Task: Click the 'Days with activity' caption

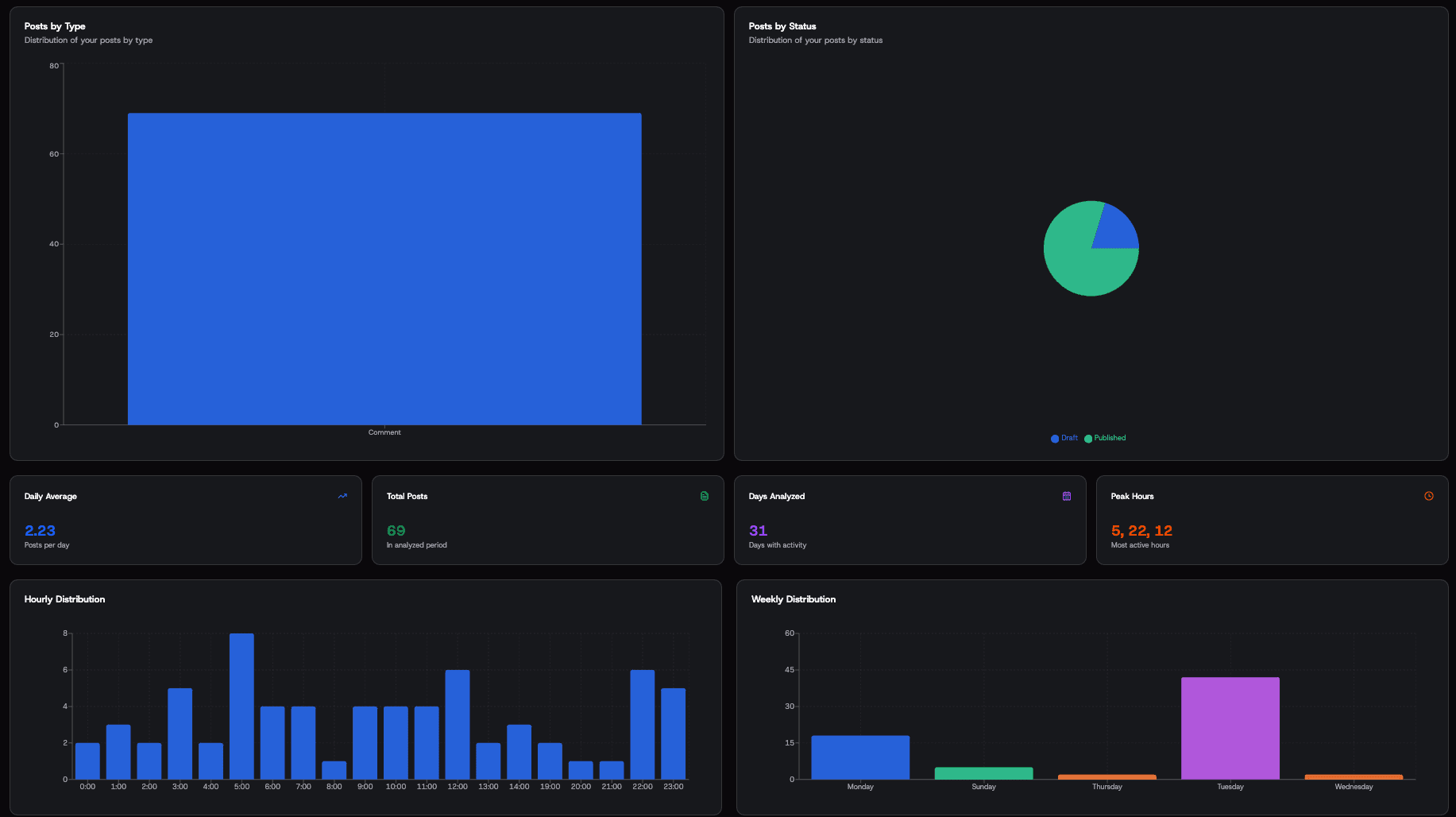Action: click(x=778, y=545)
